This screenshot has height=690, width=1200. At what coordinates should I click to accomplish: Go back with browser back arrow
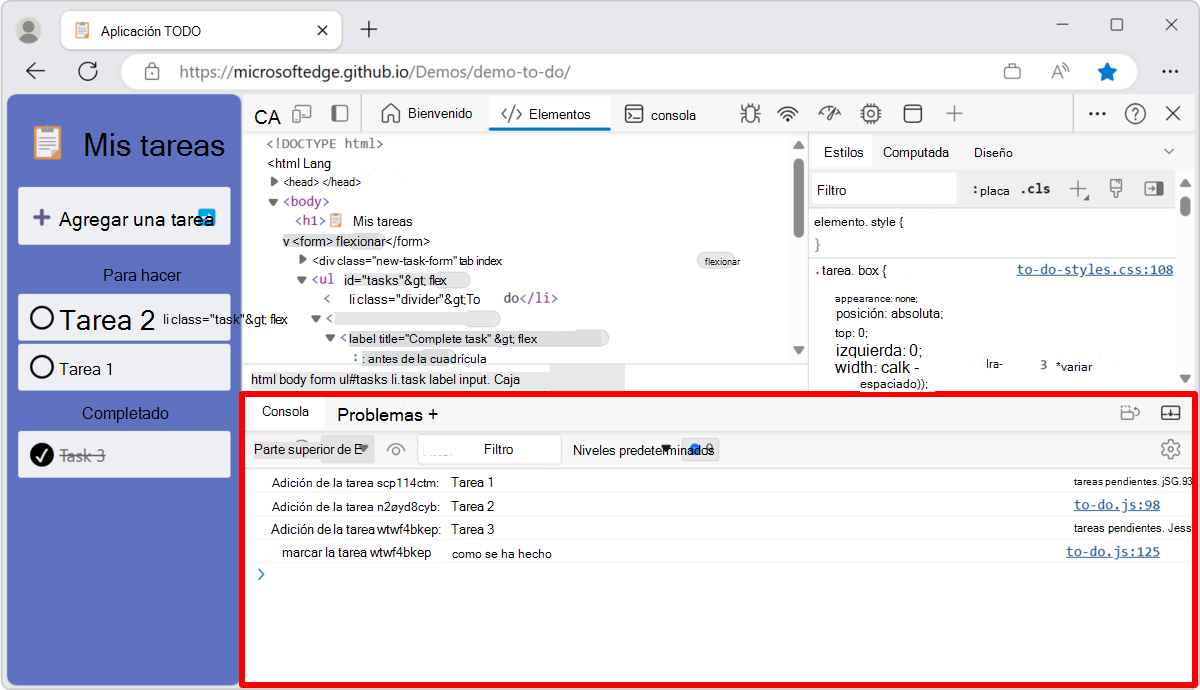(36, 71)
